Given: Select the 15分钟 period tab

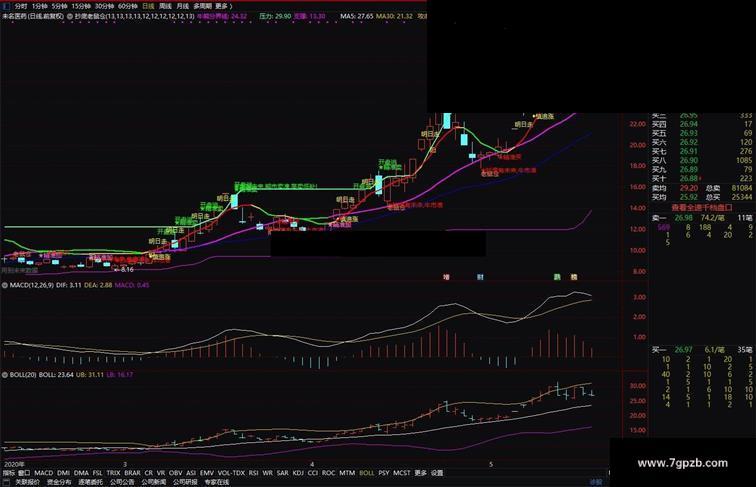Looking at the screenshot, I should point(81,6).
